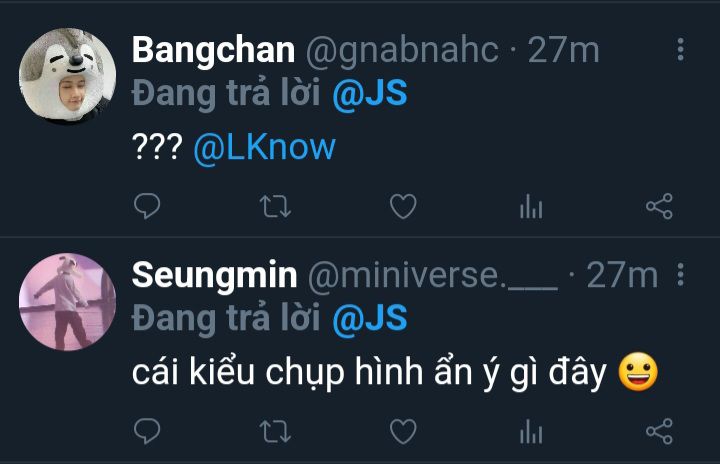Click the @LKnow mention link
Image resolution: width=720 pixels, height=464 pixels.
click(264, 148)
